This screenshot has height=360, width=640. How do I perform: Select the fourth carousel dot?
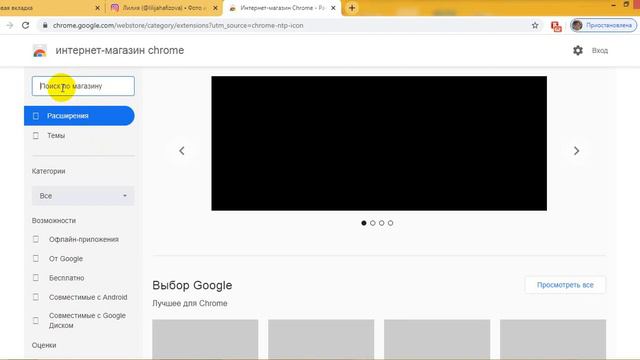click(391, 223)
